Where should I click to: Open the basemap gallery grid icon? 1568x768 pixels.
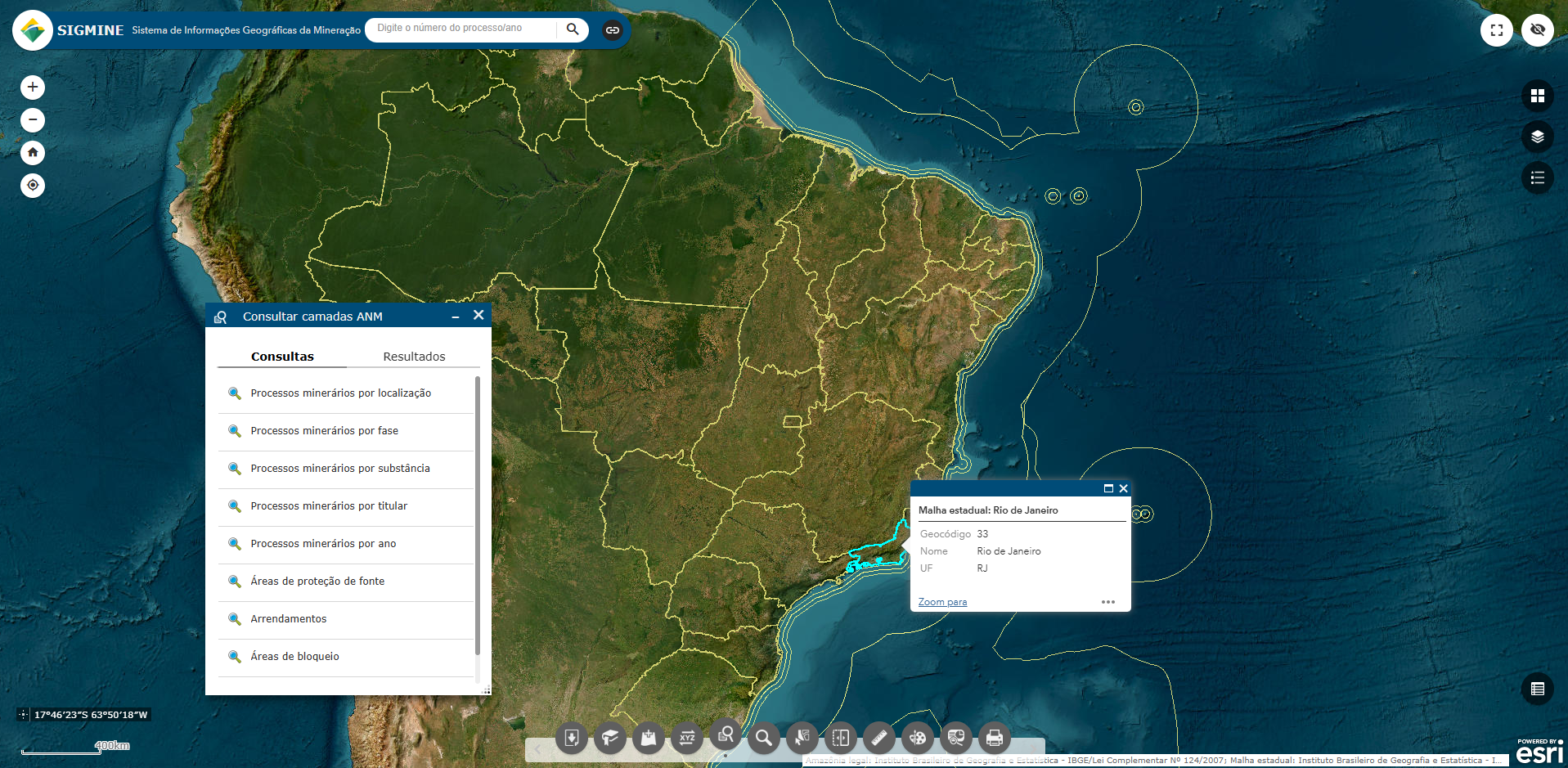click(1537, 96)
